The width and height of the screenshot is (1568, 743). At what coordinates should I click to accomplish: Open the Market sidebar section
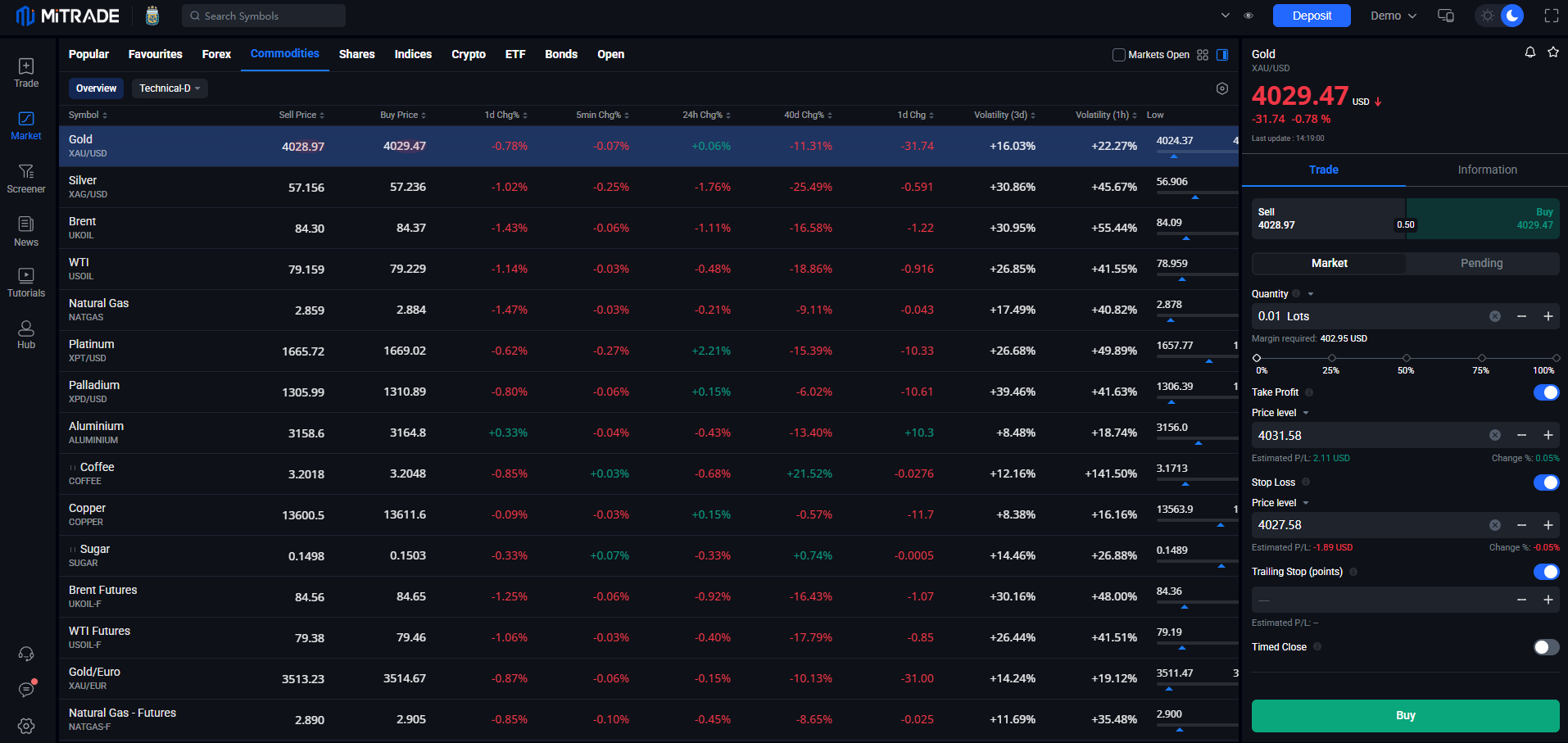(x=26, y=126)
